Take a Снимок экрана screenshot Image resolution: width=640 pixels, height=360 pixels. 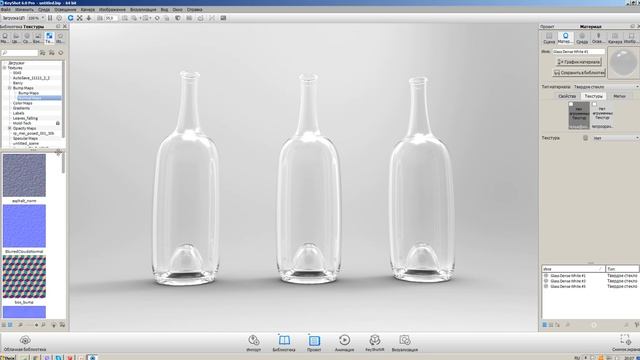tap(625, 343)
